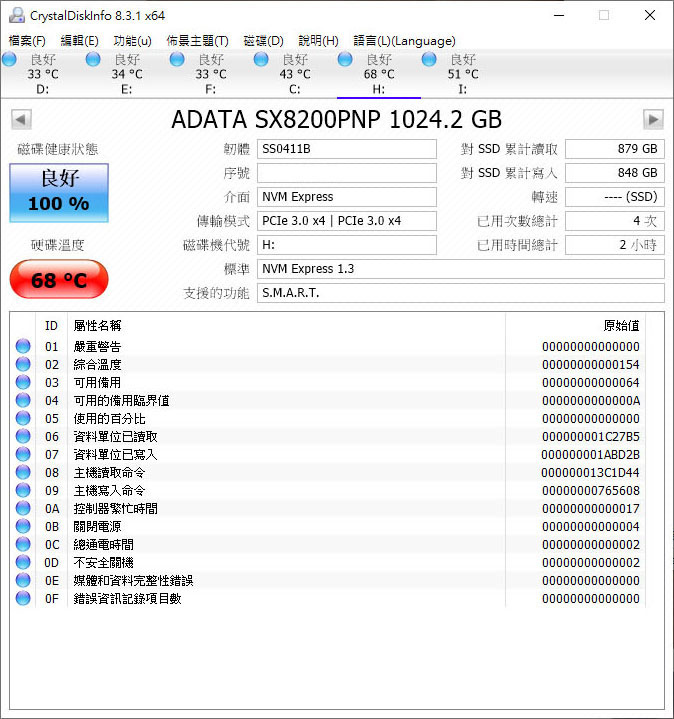The width and height of the screenshot is (674, 719).
Task: Click total host writes value 848 GB
Action: click(x=615, y=173)
